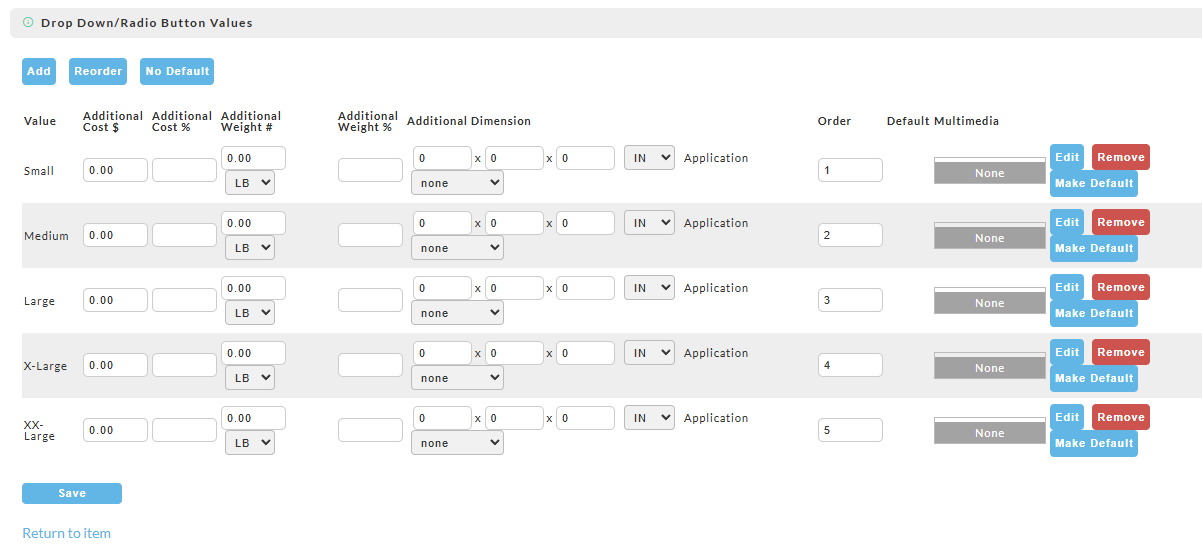Open the LB weight unit dropdown for Medium

[x=250, y=248]
